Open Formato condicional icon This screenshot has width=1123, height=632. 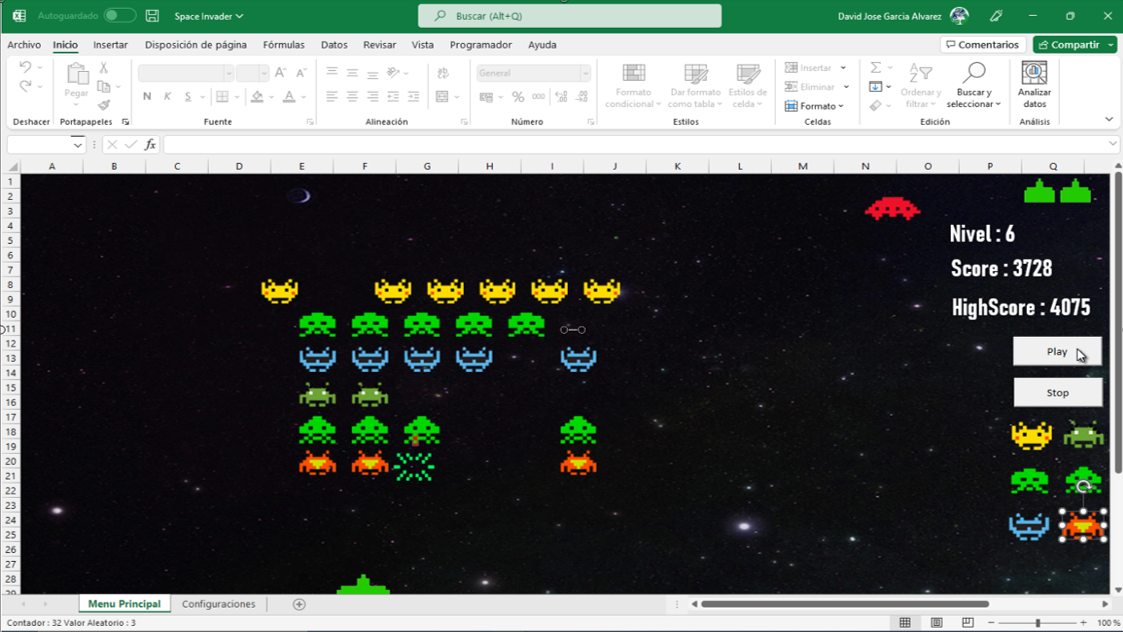coord(633,73)
